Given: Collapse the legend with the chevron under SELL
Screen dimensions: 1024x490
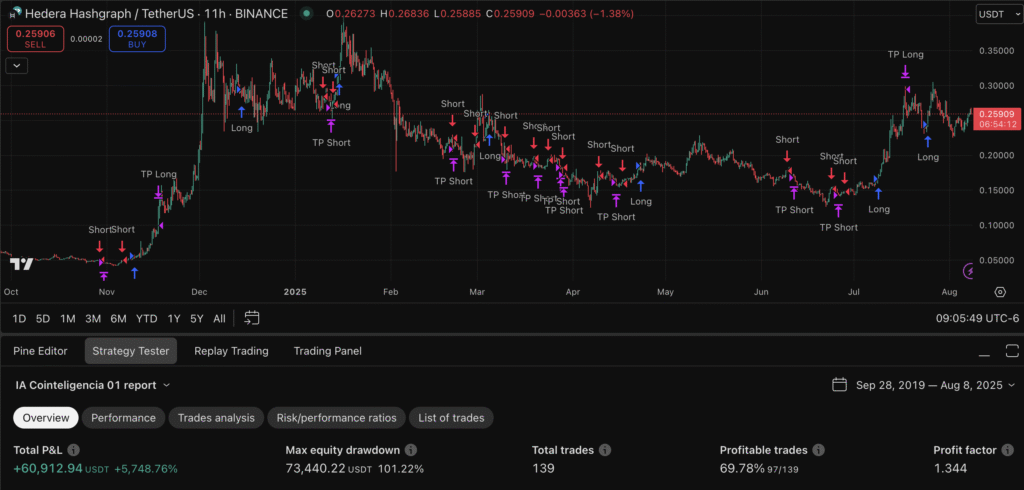Looking at the screenshot, I should click(x=16, y=65).
